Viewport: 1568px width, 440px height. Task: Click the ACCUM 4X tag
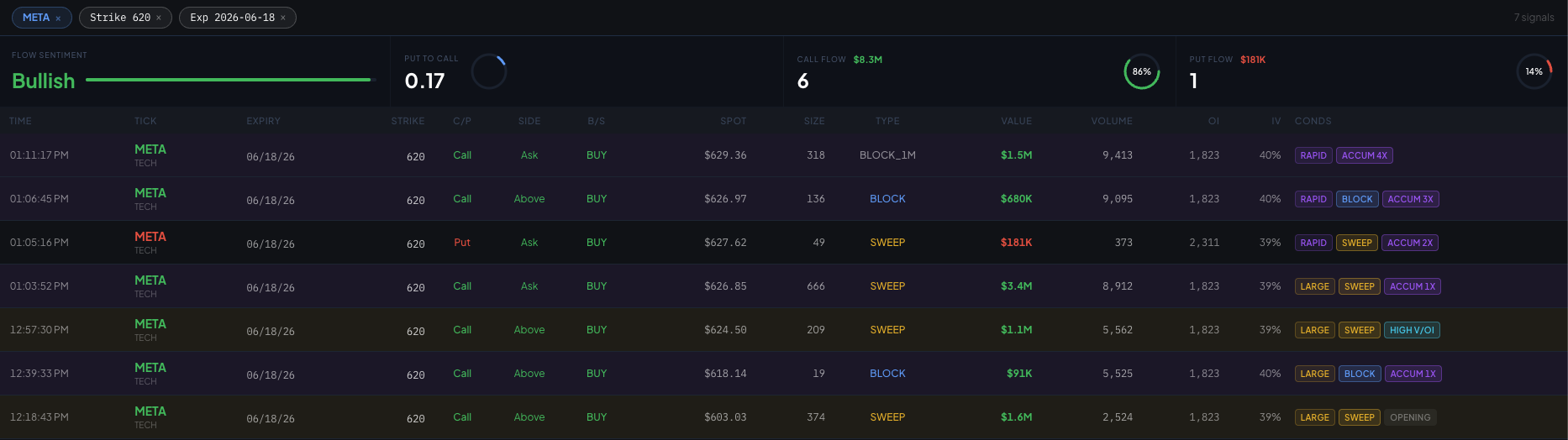(1364, 155)
